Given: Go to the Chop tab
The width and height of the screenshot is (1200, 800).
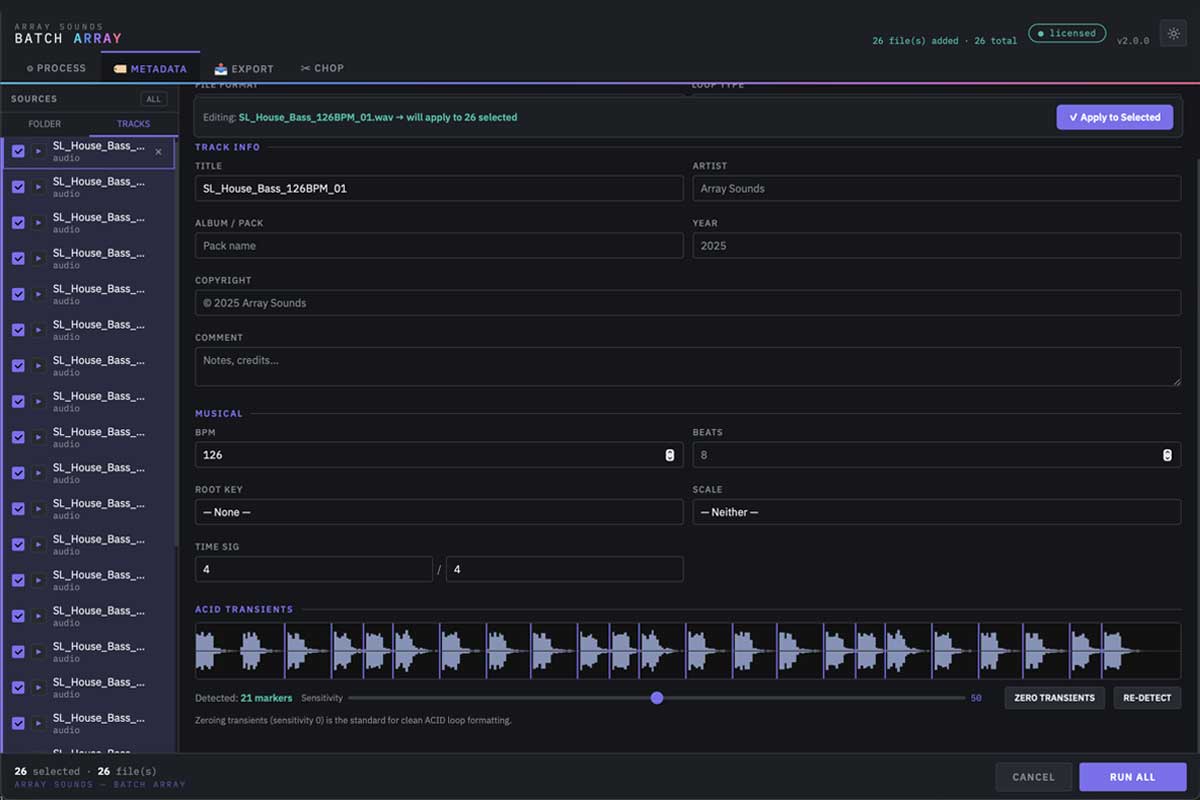Looking at the screenshot, I should click(322, 68).
